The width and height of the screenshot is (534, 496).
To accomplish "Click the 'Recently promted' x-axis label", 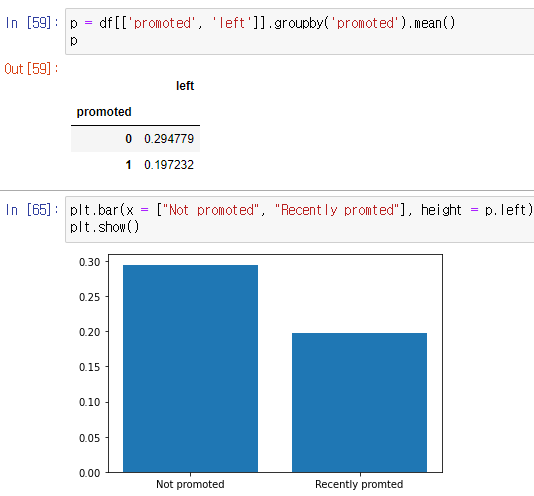I will (359, 484).
